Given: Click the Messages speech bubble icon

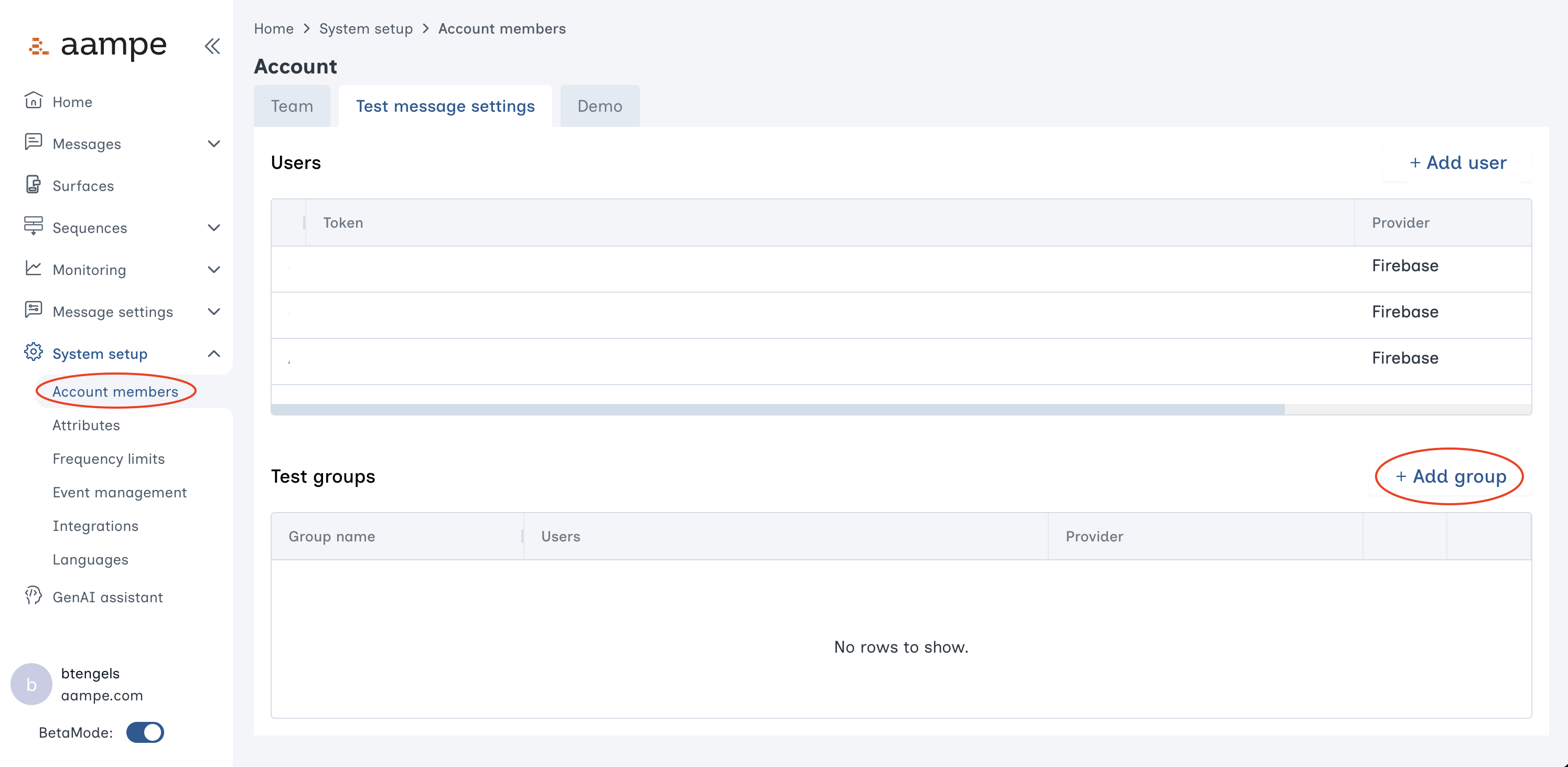Looking at the screenshot, I should [34, 143].
